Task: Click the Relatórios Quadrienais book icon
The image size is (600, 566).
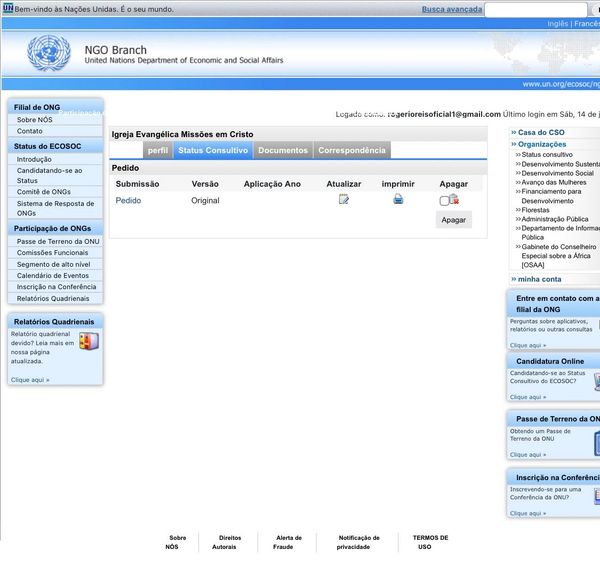Action: [x=89, y=342]
